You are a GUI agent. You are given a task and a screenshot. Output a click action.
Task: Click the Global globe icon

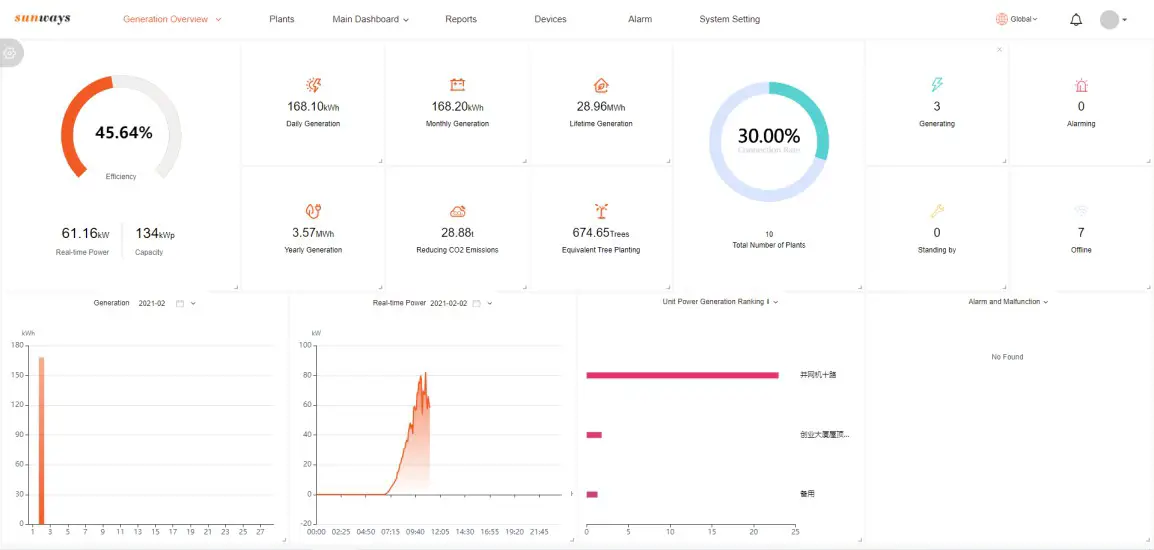point(1002,19)
